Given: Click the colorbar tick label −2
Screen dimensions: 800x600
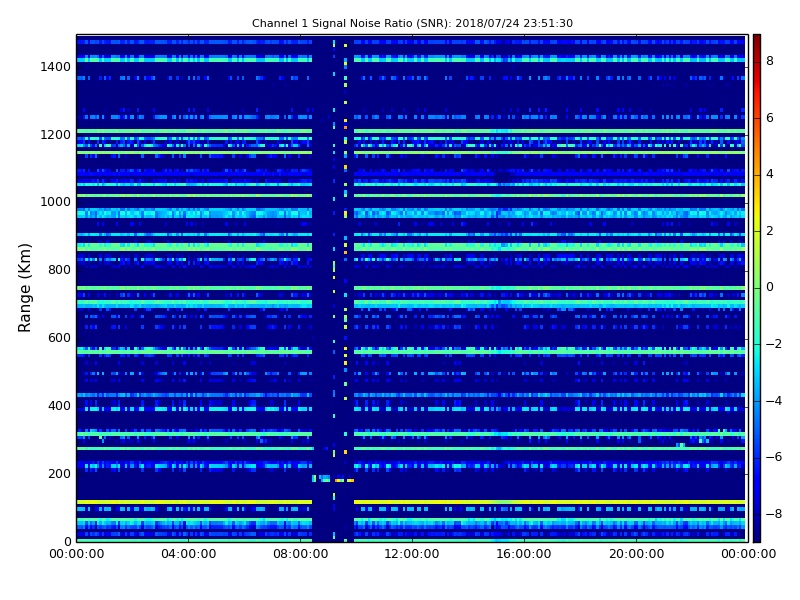Looking at the screenshot, I should point(774,344).
